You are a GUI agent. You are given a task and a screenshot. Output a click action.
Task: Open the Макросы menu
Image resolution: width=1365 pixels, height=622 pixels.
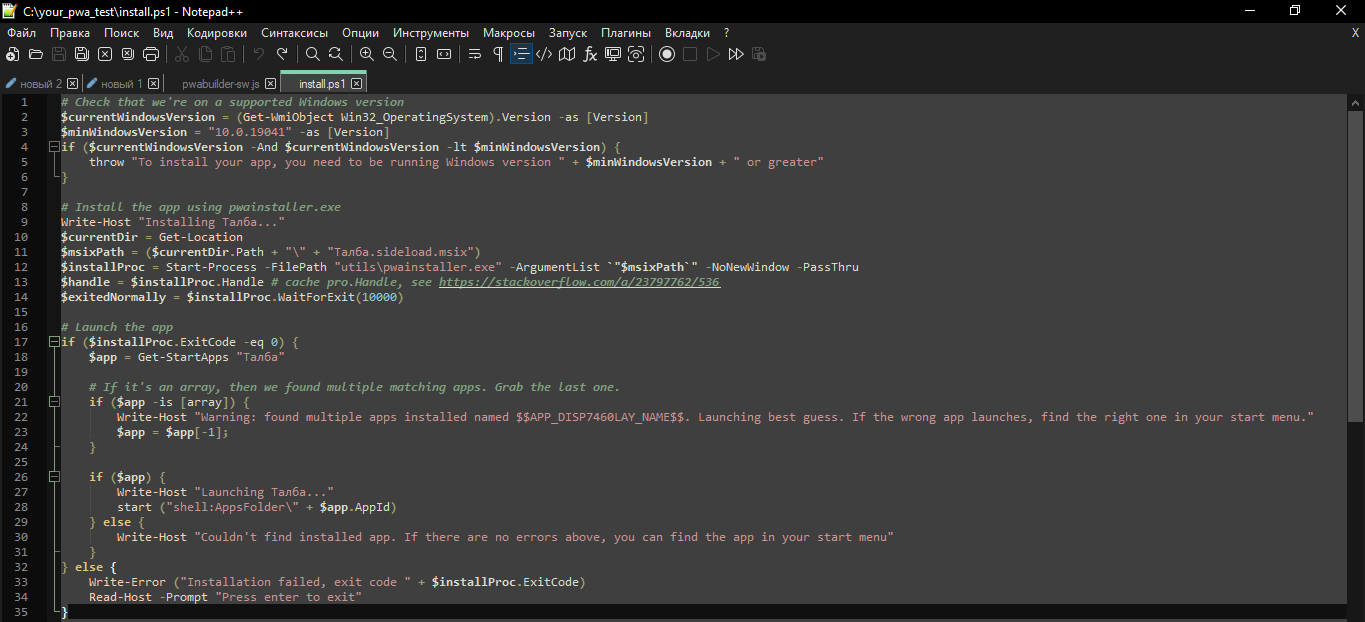(x=509, y=33)
